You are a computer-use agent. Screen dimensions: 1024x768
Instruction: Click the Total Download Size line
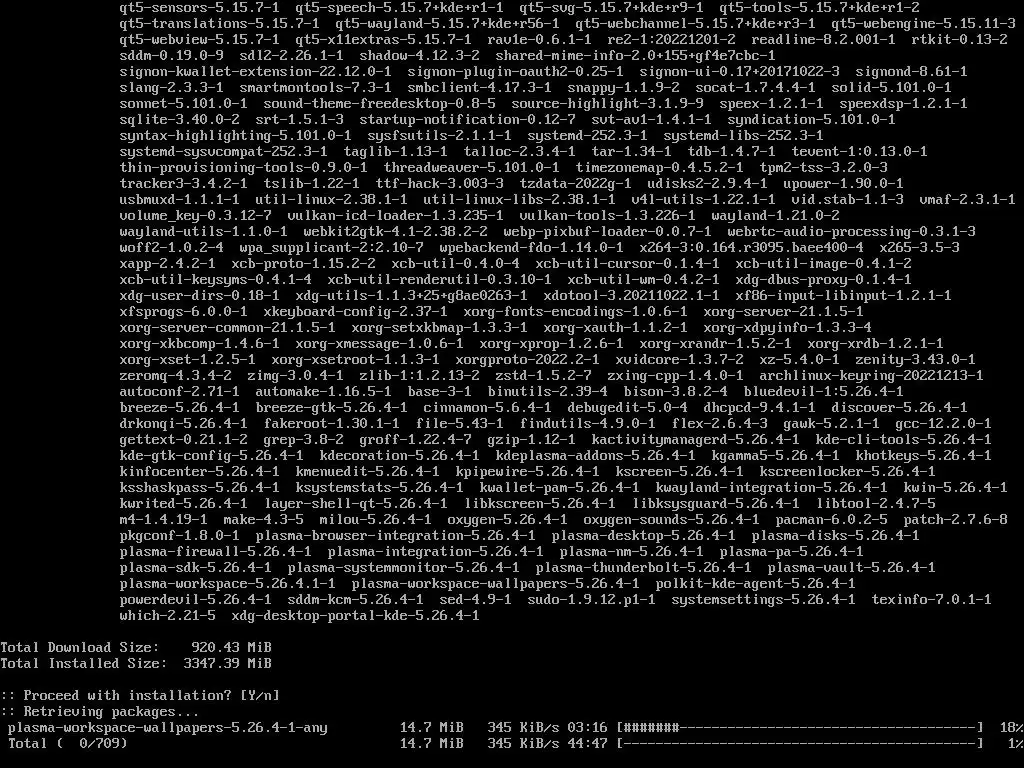coord(136,647)
